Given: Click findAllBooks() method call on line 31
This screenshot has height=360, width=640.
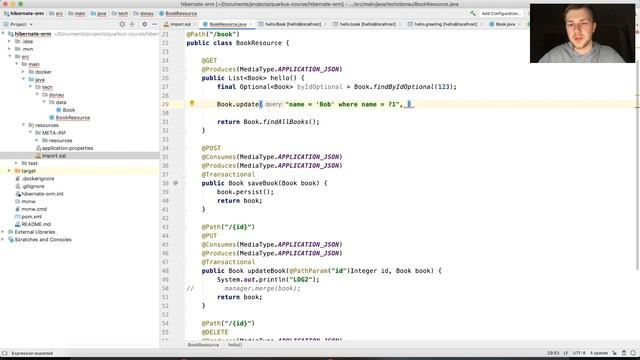Looking at the screenshot, I should pyautogui.click(x=291, y=122).
